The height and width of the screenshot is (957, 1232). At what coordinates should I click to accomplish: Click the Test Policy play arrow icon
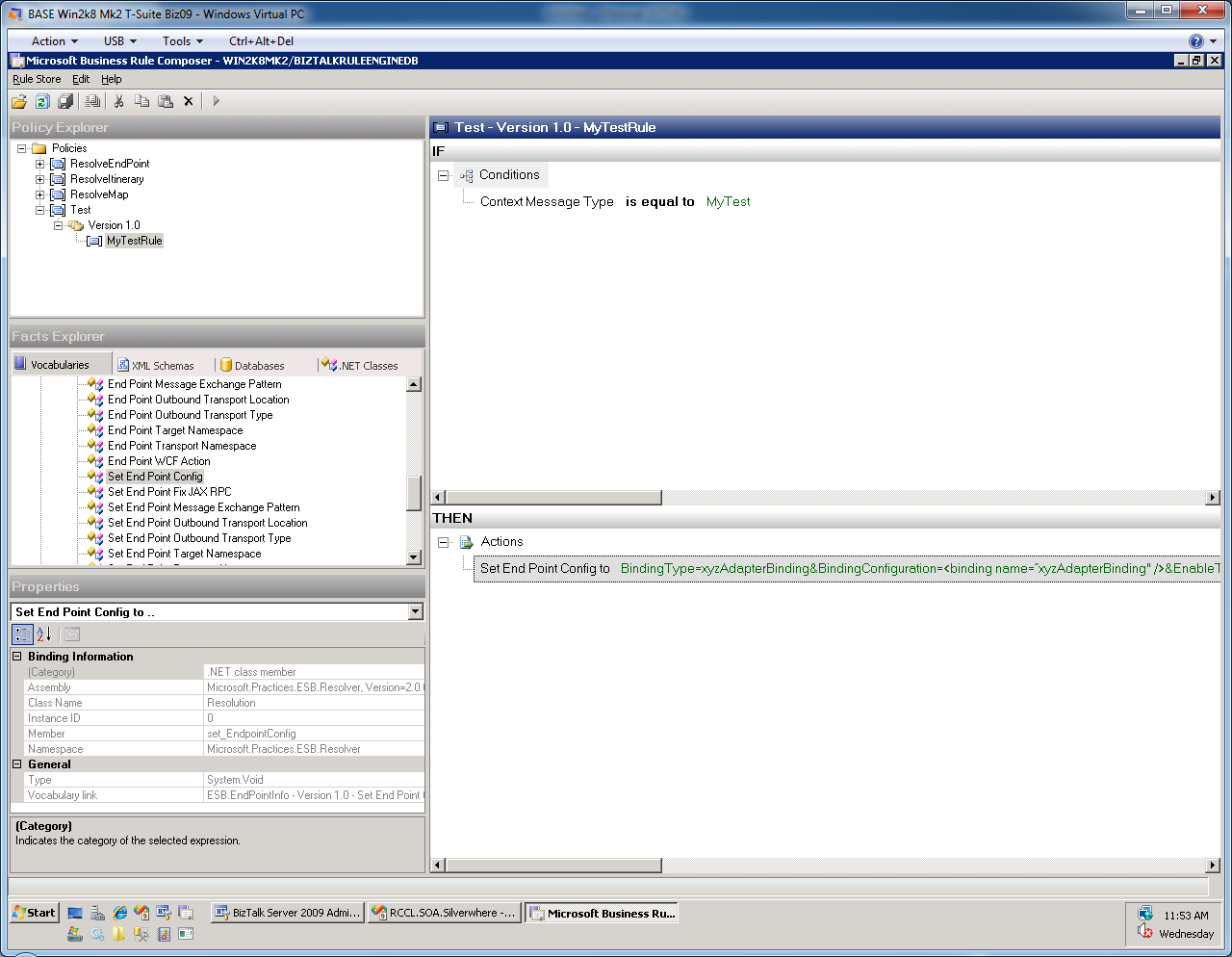pyautogui.click(x=216, y=101)
